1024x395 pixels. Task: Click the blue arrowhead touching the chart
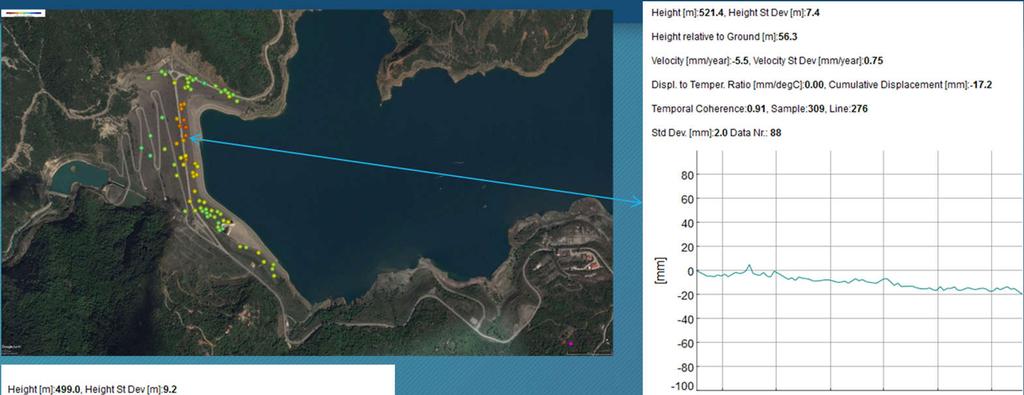(638, 202)
